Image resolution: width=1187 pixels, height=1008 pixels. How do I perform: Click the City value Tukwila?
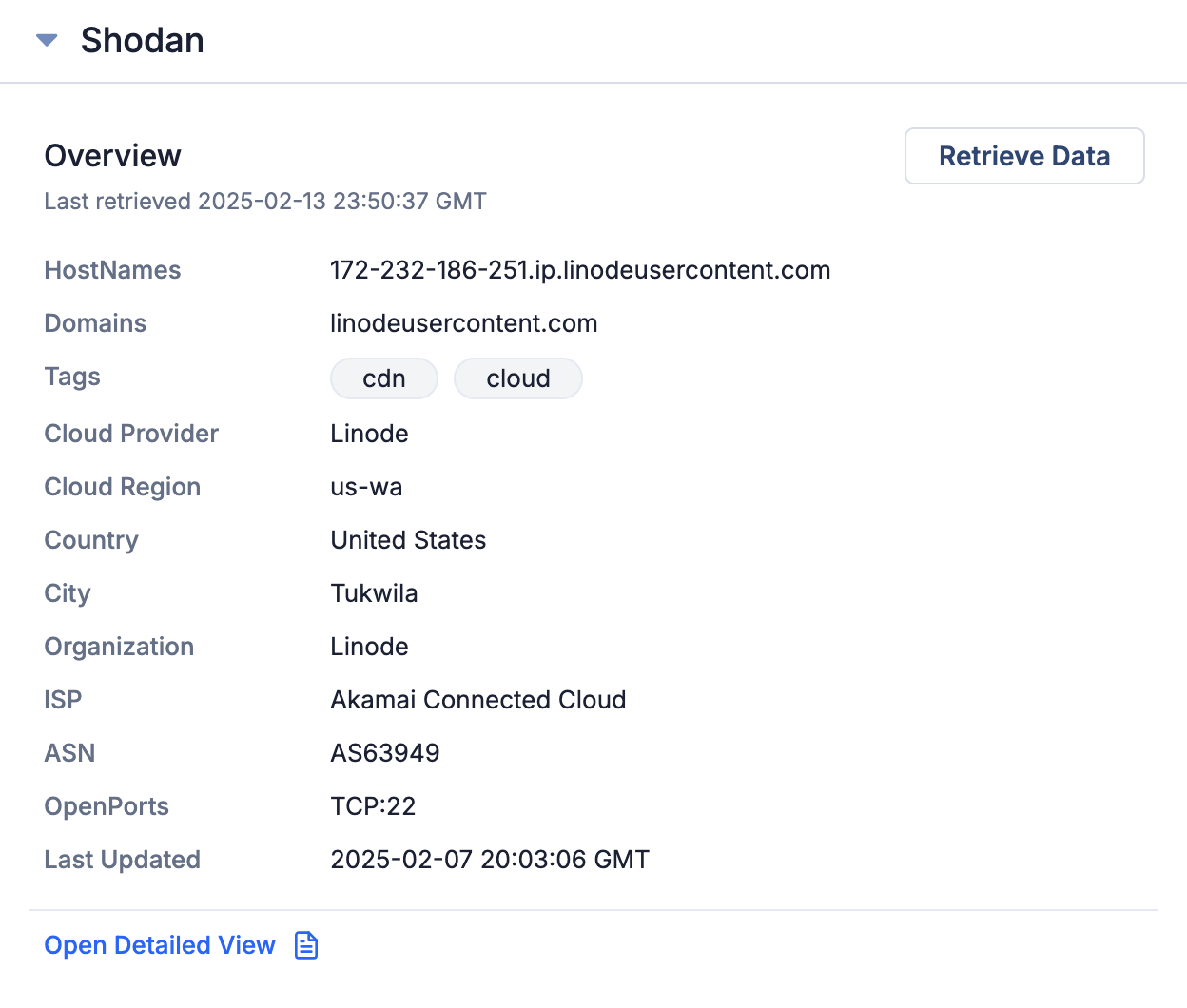[374, 592]
